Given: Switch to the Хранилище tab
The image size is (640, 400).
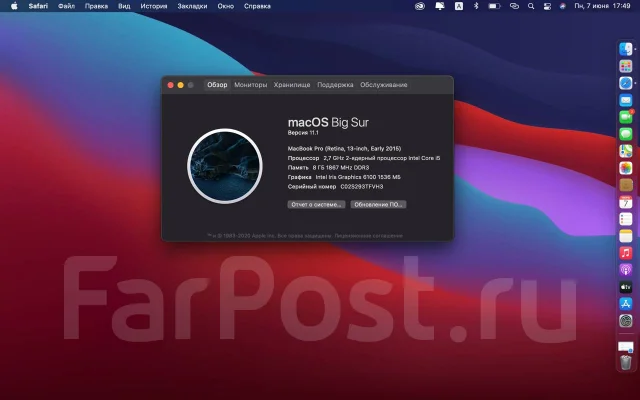Looking at the screenshot, I should (x=292, y=85).
